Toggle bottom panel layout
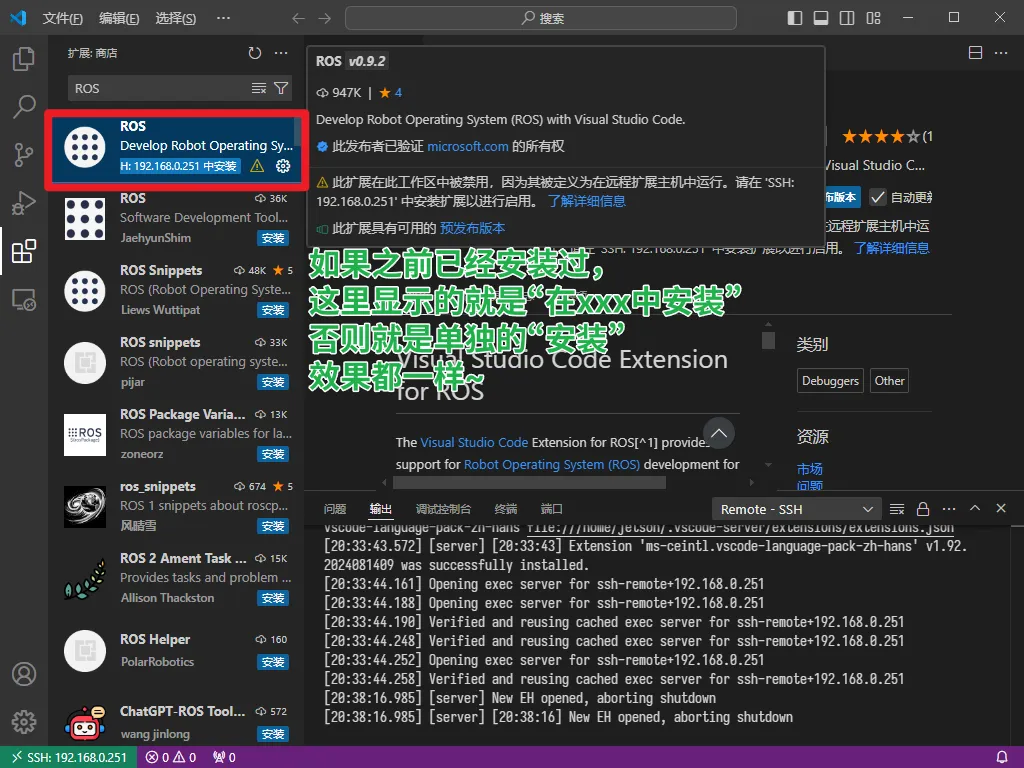Screen dimensions: 1024x768 821,18
